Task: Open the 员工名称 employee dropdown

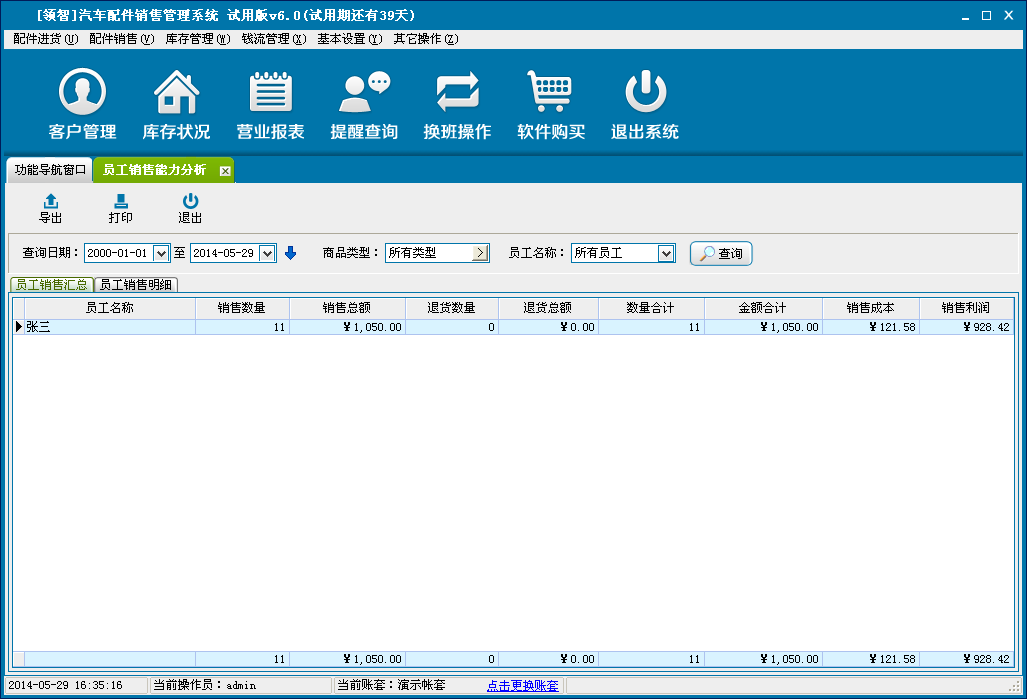Action: pos(666,253)
